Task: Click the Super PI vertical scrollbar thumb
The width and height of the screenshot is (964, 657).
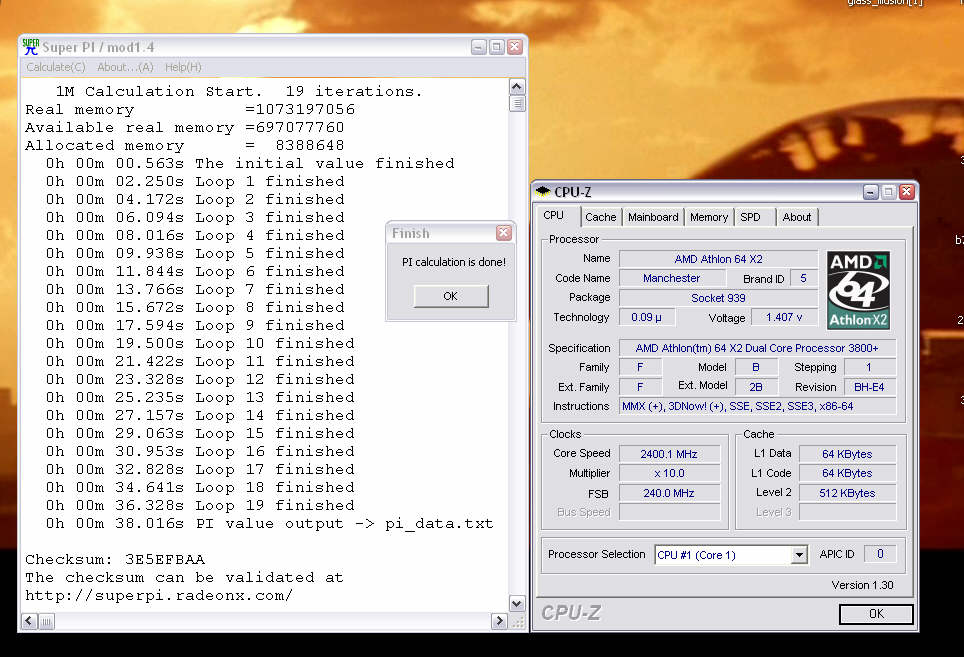Action: click(x=517, y=103)
